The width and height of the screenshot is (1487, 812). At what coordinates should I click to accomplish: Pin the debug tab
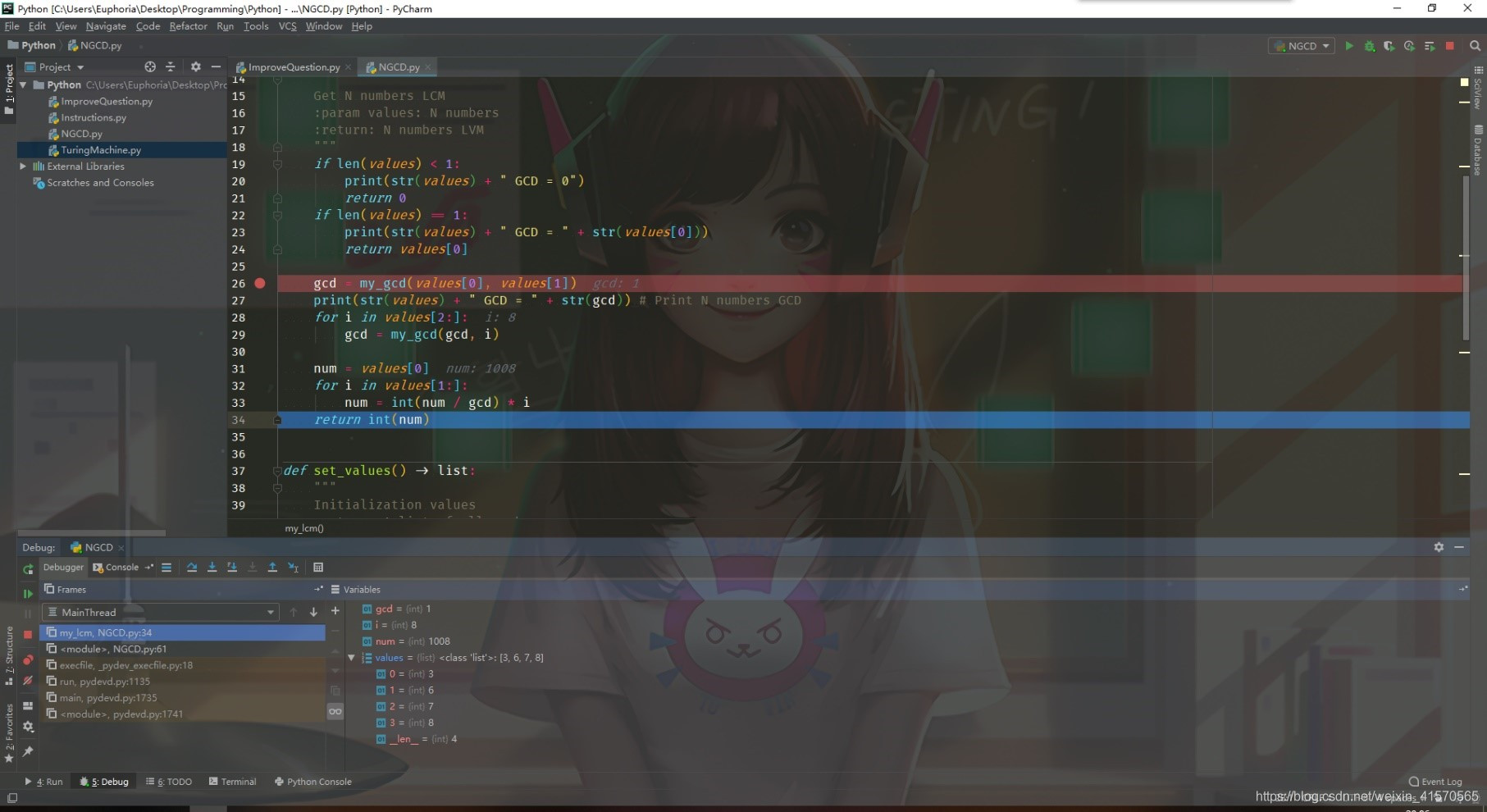pos(28,750)
